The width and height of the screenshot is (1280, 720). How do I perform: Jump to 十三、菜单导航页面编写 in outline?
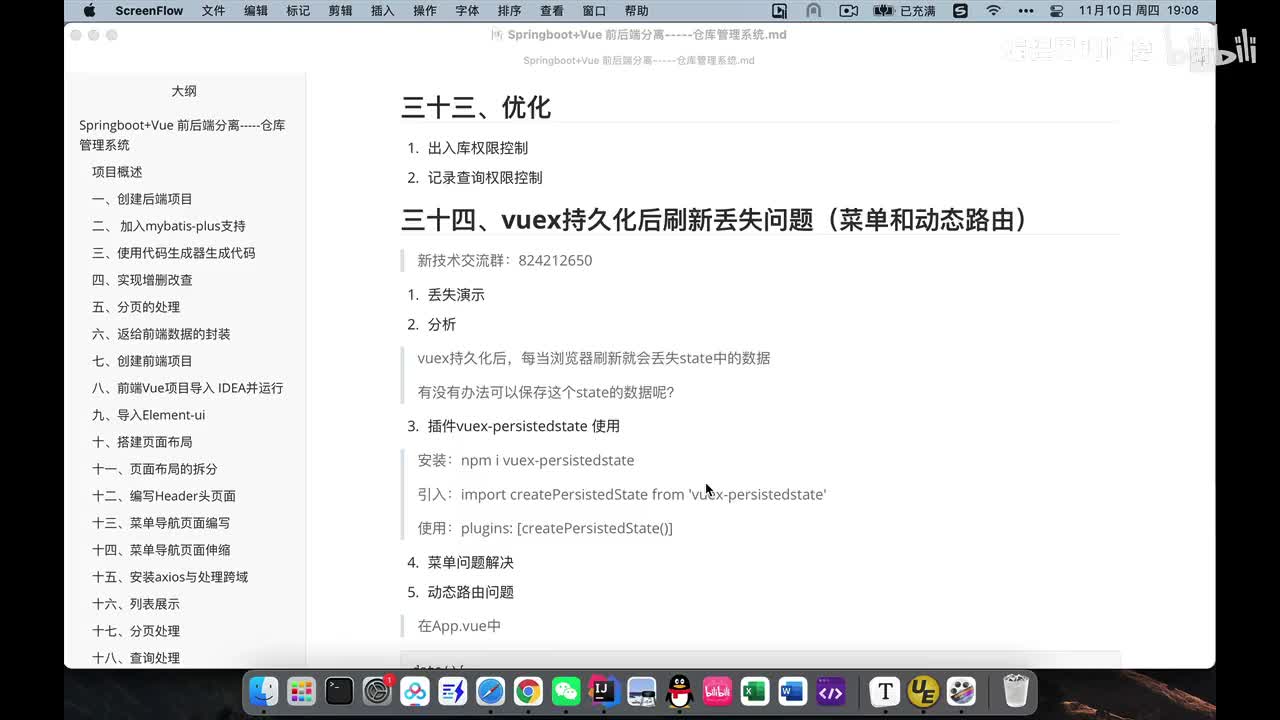[x=161, y=523]
